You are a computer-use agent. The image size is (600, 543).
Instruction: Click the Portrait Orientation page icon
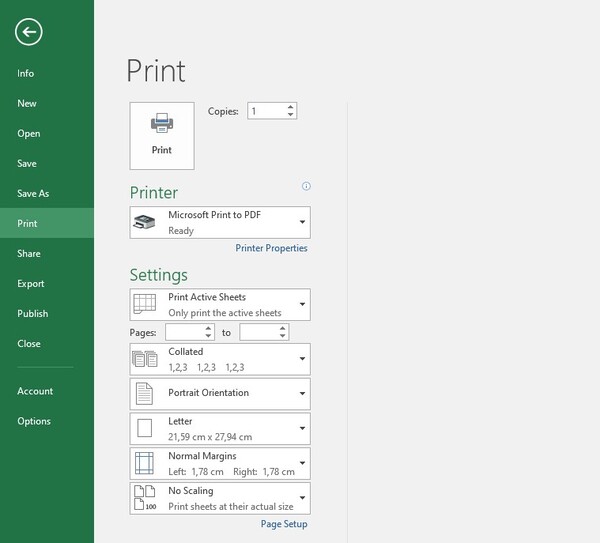(x=144, y=393)
